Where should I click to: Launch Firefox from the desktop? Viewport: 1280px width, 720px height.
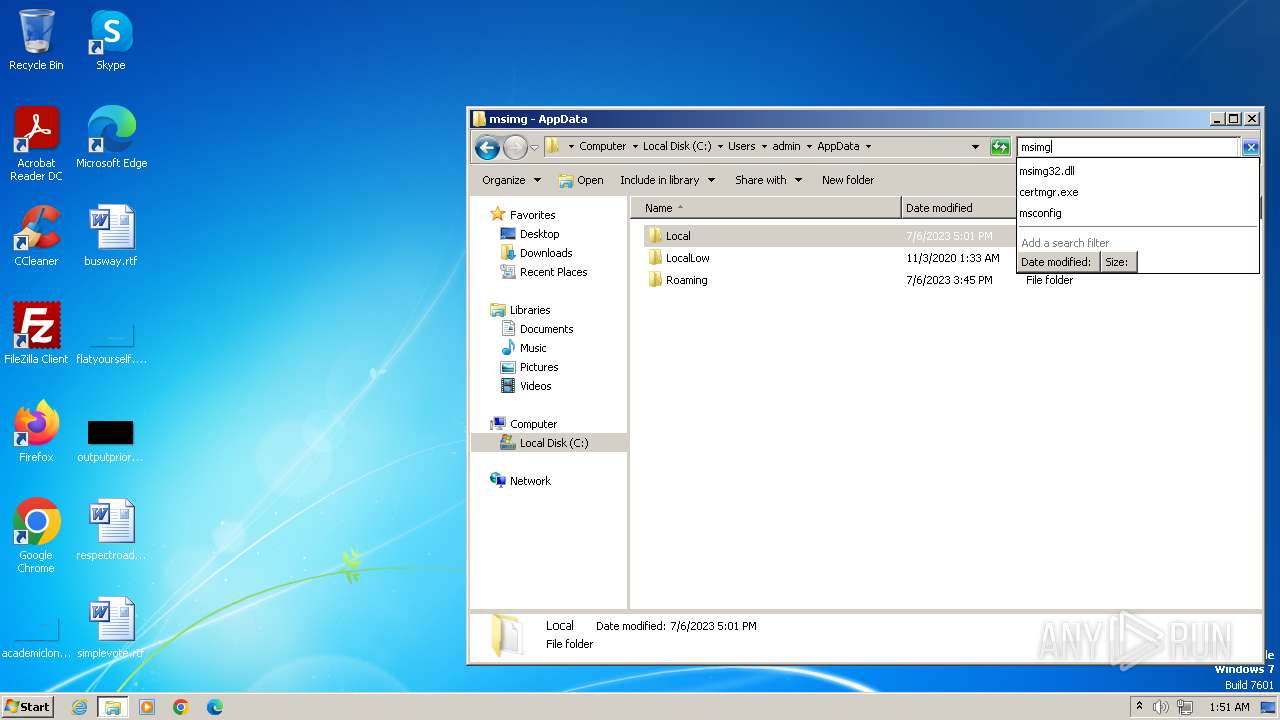point(36,431)
